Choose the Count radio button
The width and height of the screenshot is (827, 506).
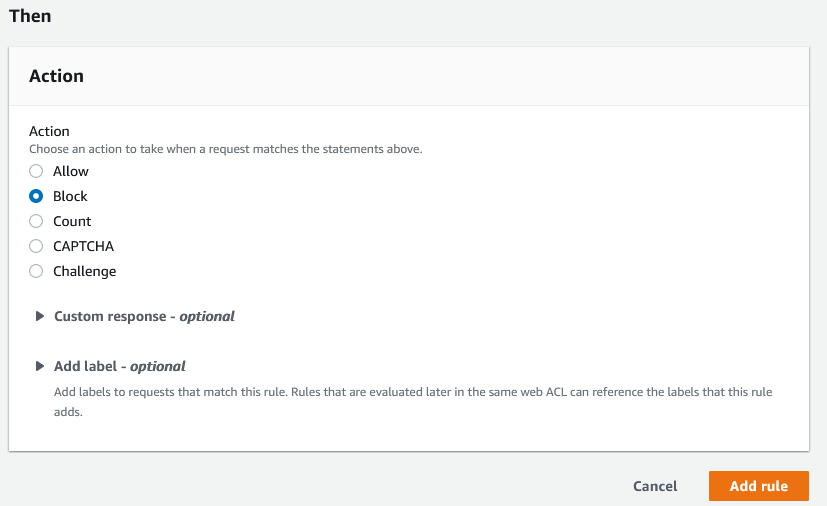pyautogui.click(x=36, y=221)
